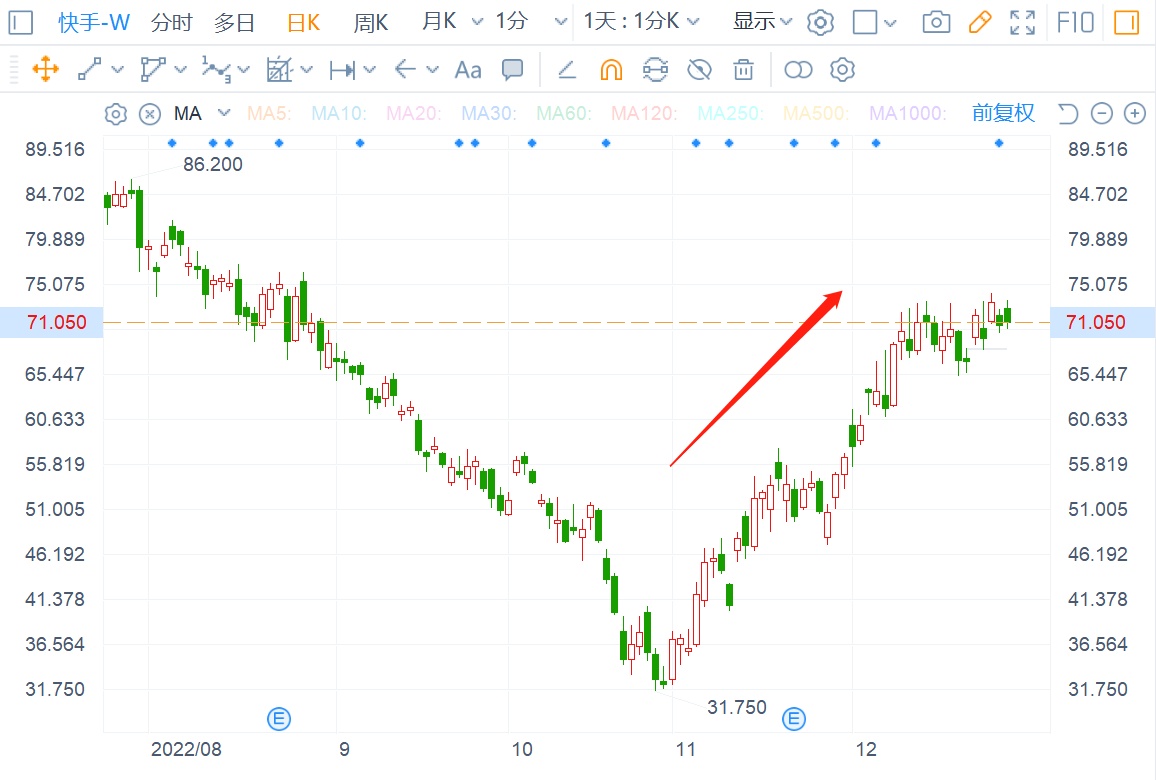Click the 前复权 adjustment link

pyautogui.click(x=1003, y=113)
